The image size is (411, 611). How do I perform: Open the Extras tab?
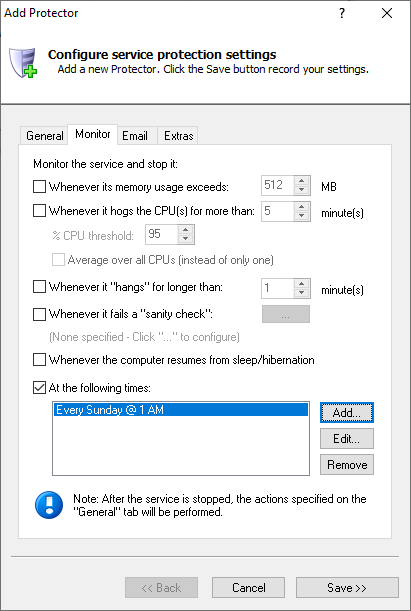178,136
